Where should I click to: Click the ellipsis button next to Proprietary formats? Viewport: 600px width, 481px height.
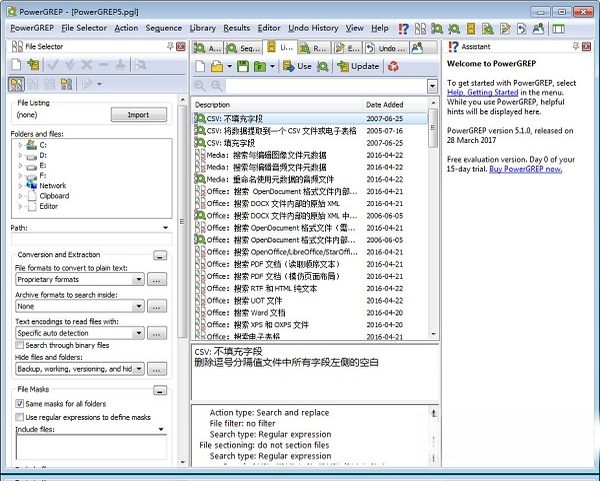[157, 280]
